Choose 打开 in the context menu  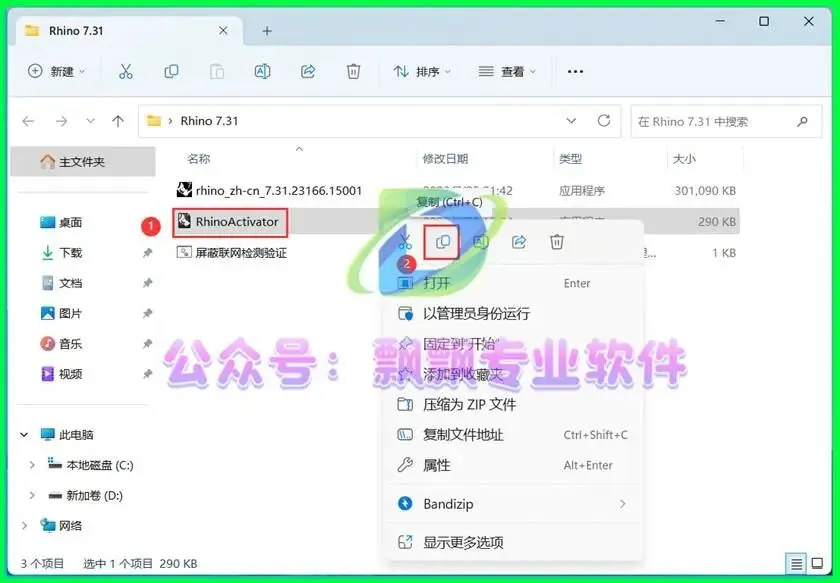[x=514, y=283]
